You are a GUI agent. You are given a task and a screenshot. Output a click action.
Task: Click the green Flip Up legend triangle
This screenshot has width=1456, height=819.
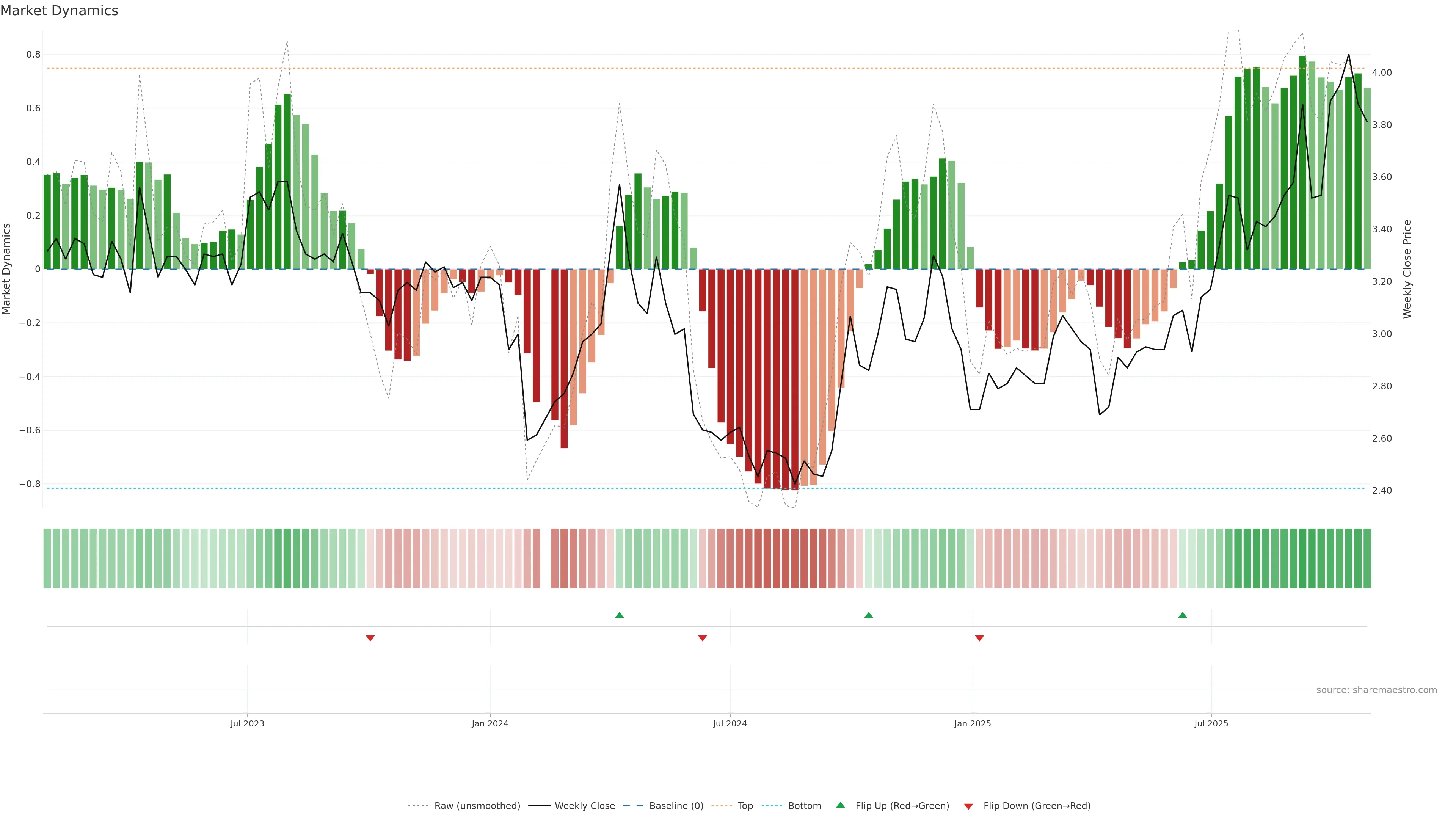coord(841,805)
